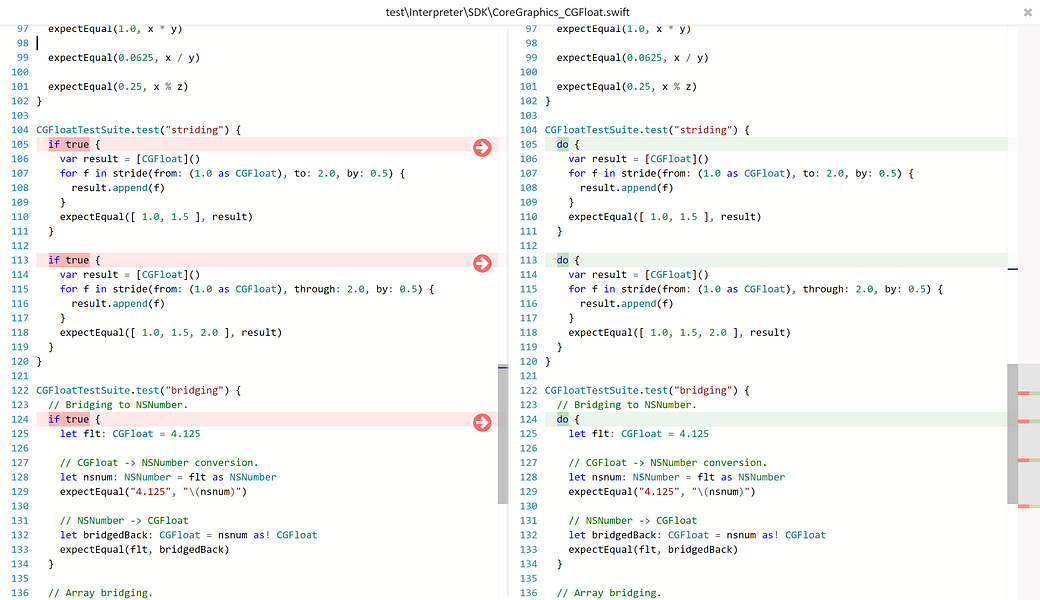
Task: Click the revert arrow on left line 105
Action: point(482,147)
